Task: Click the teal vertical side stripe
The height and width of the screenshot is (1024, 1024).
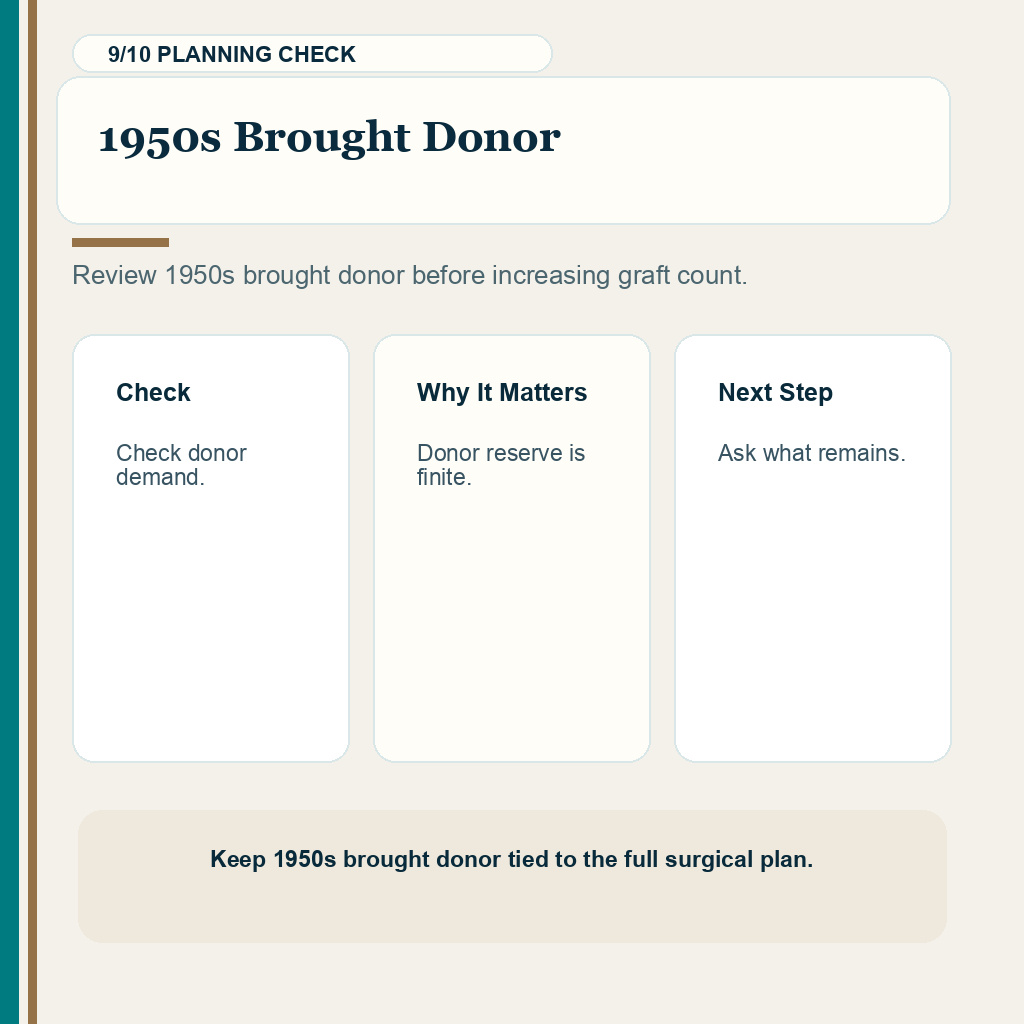Action: tap(10, 512)
